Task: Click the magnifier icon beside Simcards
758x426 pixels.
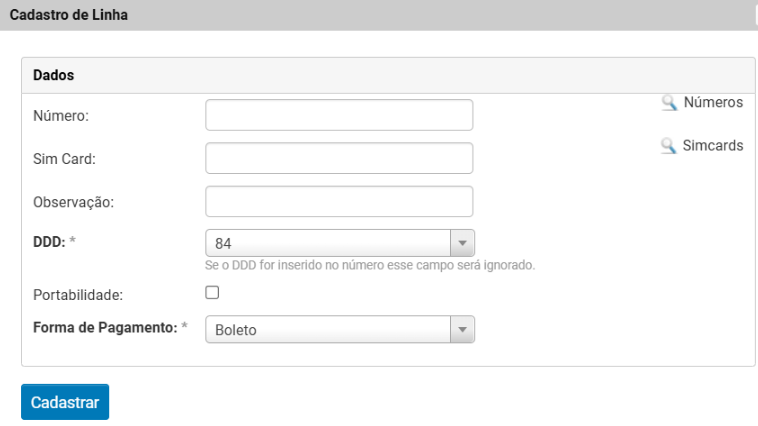Action: pyautogui.click(x=669, y=146)
